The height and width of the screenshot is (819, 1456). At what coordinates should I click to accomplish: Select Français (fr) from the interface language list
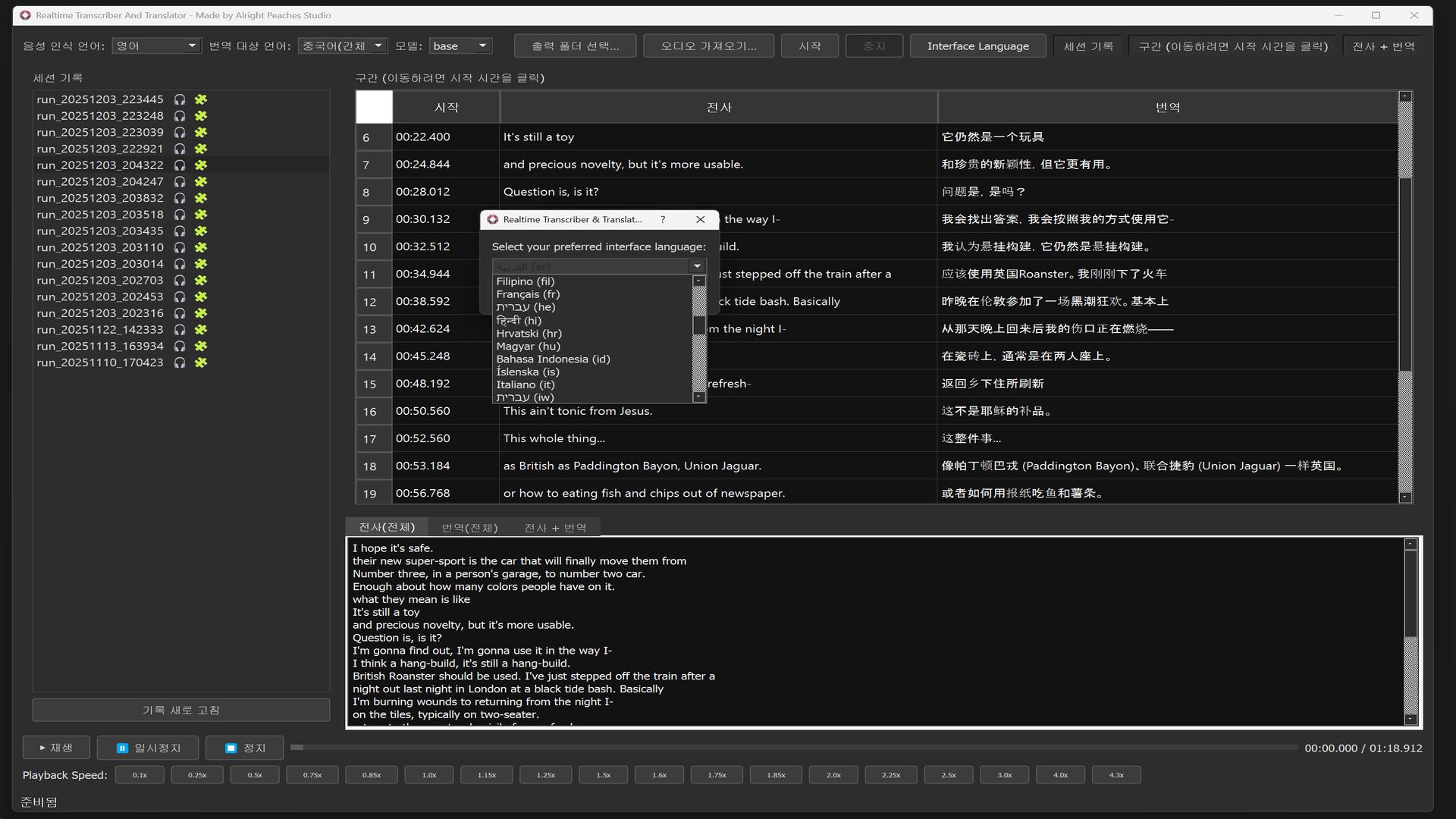[528, 294]
